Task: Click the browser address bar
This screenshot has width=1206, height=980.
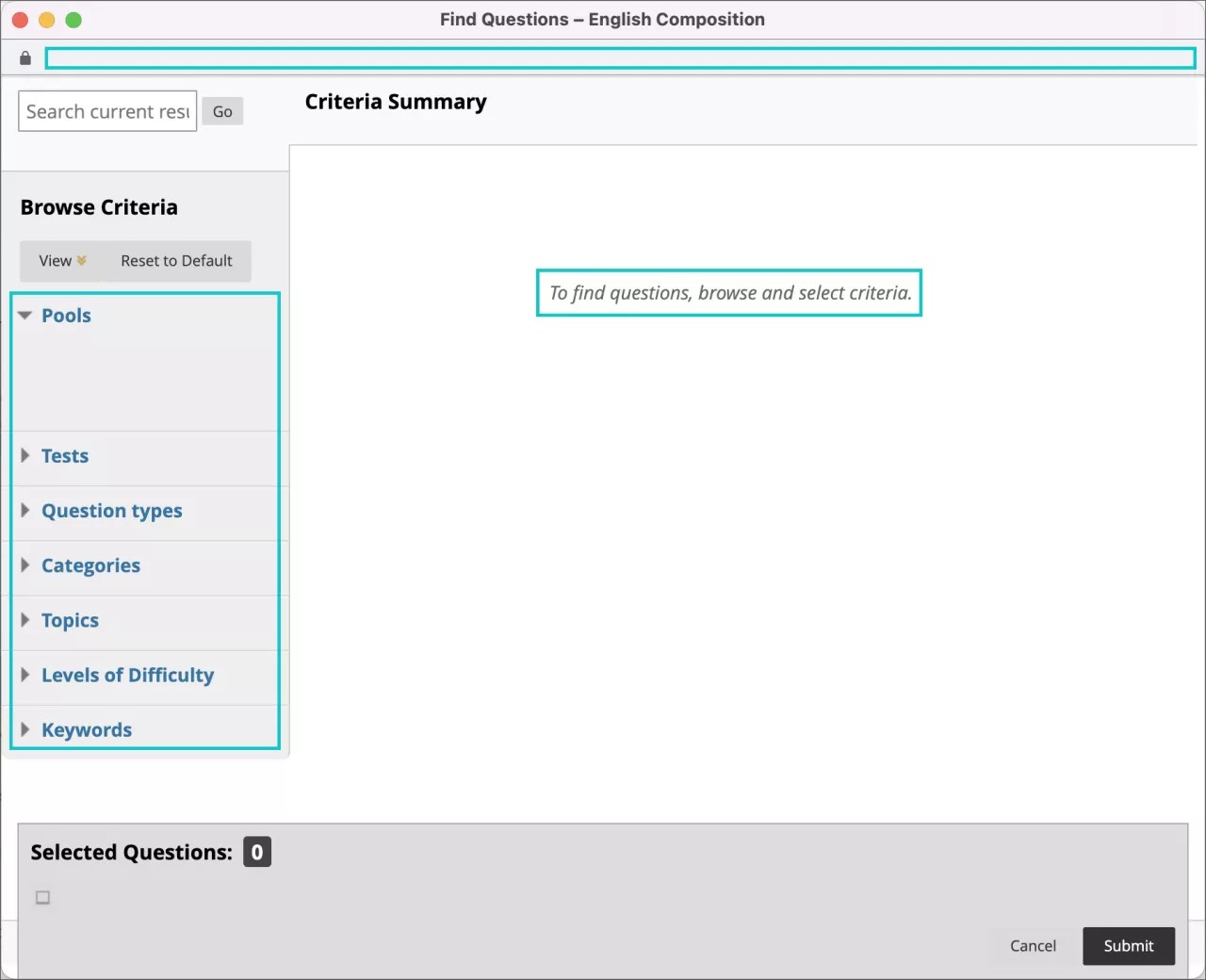Action: click(x=622, y=57)
